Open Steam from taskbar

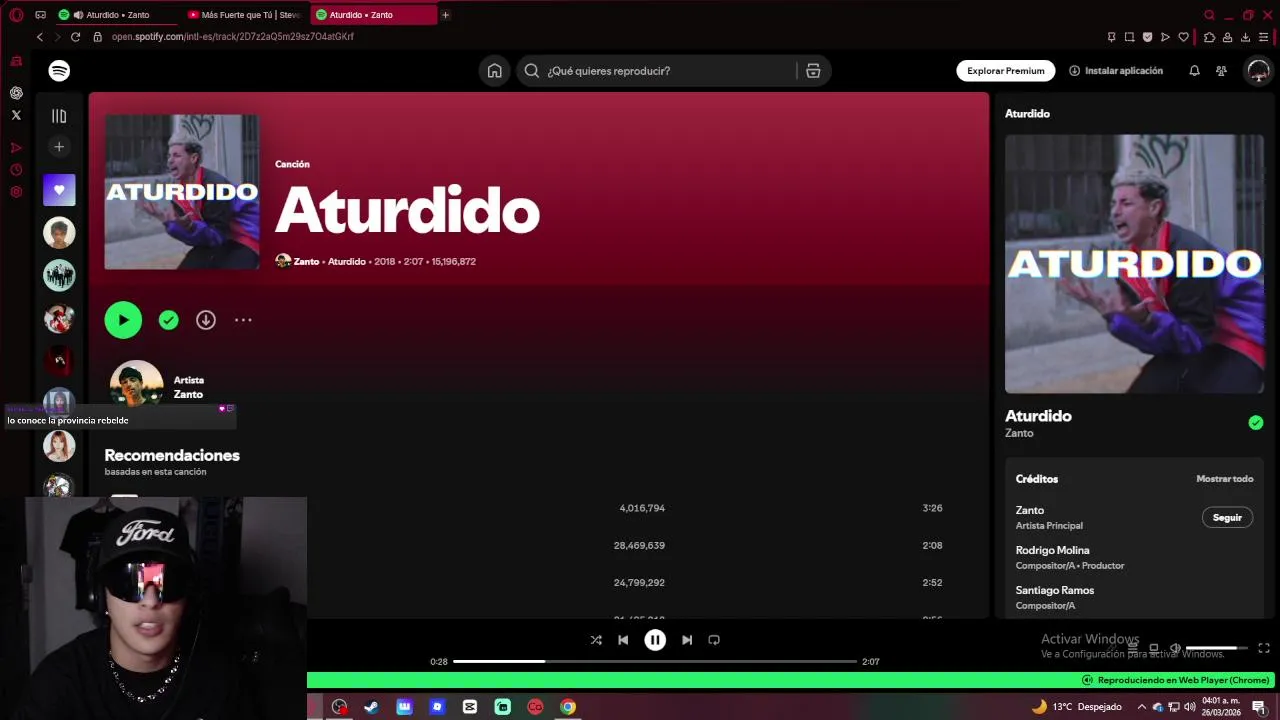371,707
